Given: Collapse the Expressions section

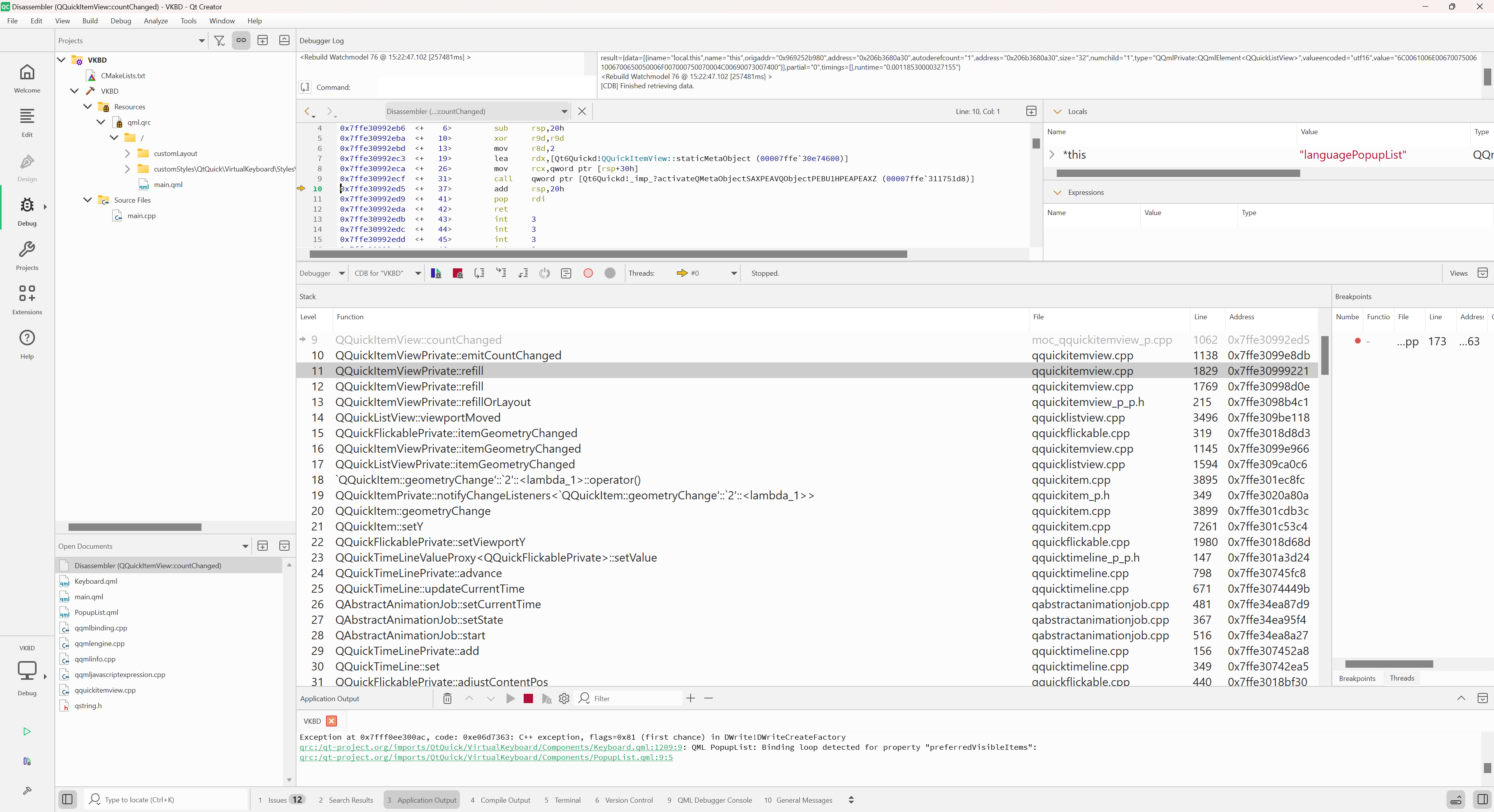Looking at the screenshot, I should [1057, 192].
